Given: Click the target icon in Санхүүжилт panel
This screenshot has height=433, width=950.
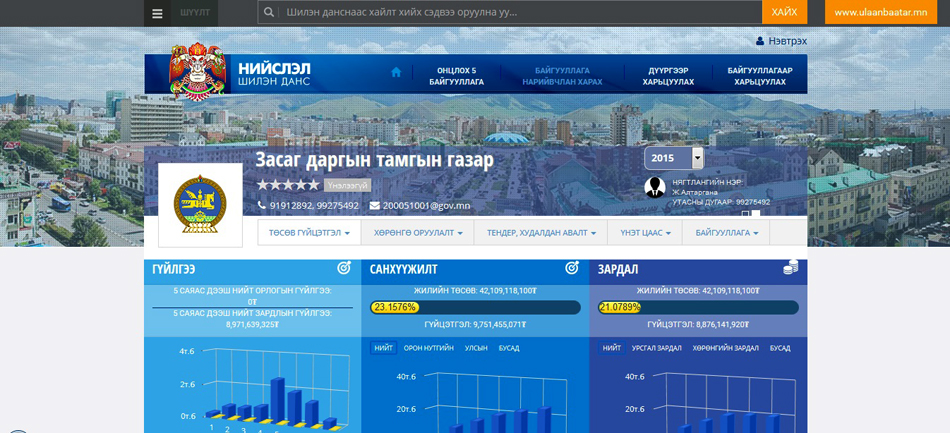Looking at the screenshot, I should 572,268.
